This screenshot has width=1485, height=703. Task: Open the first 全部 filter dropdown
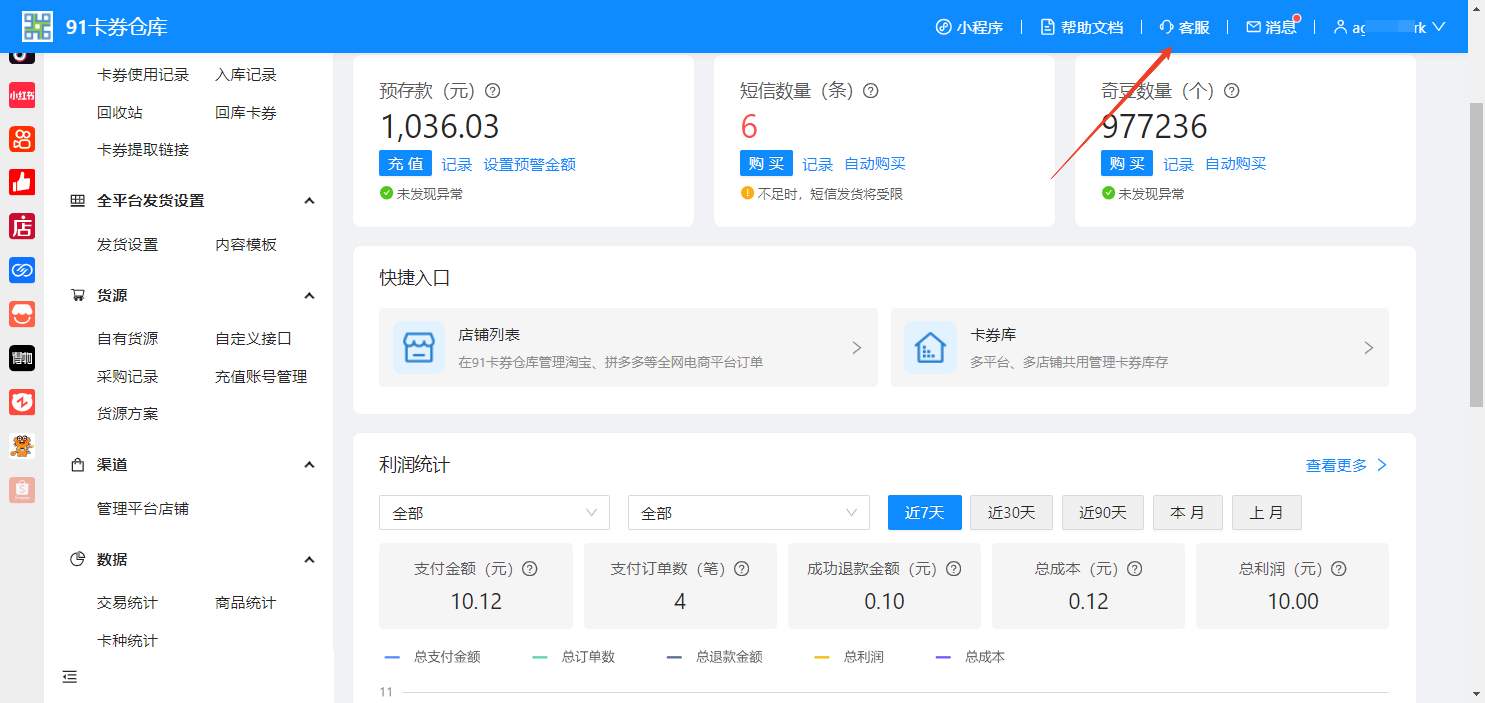point(494,512)
